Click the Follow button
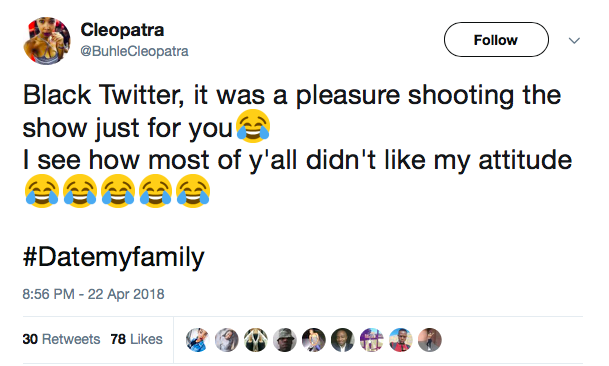This screenshot has height=366, width=609. pos(496,40)
